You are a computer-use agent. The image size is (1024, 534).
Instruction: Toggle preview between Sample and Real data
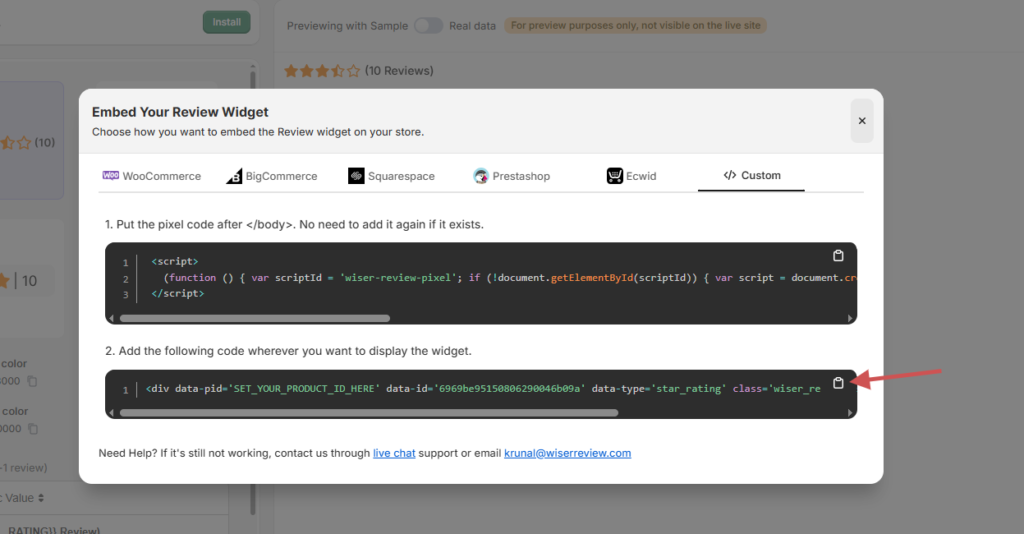pos(428,26)
